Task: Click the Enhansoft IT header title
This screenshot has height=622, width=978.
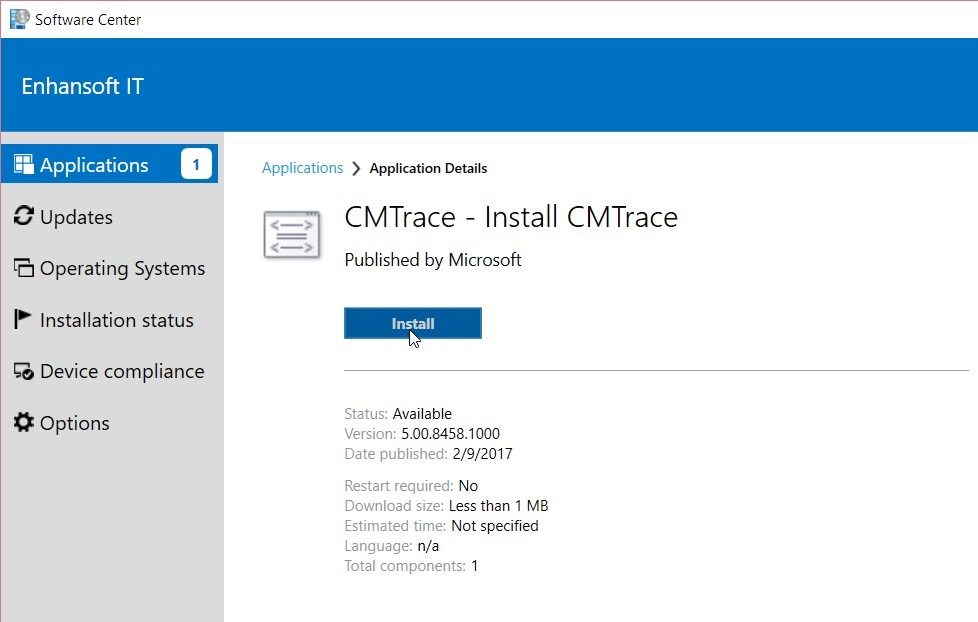Action: [82, 86]
